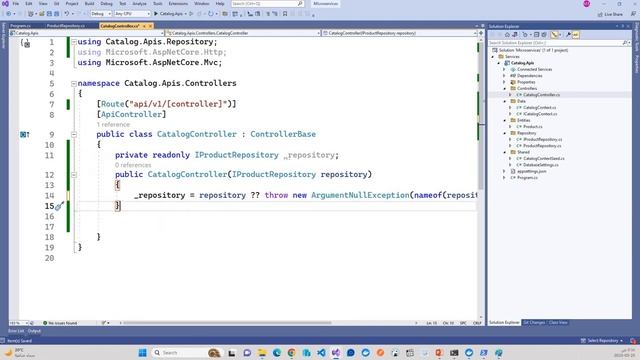Open the Catalog.Apis project navigation dropdown

tap(87, 33)
